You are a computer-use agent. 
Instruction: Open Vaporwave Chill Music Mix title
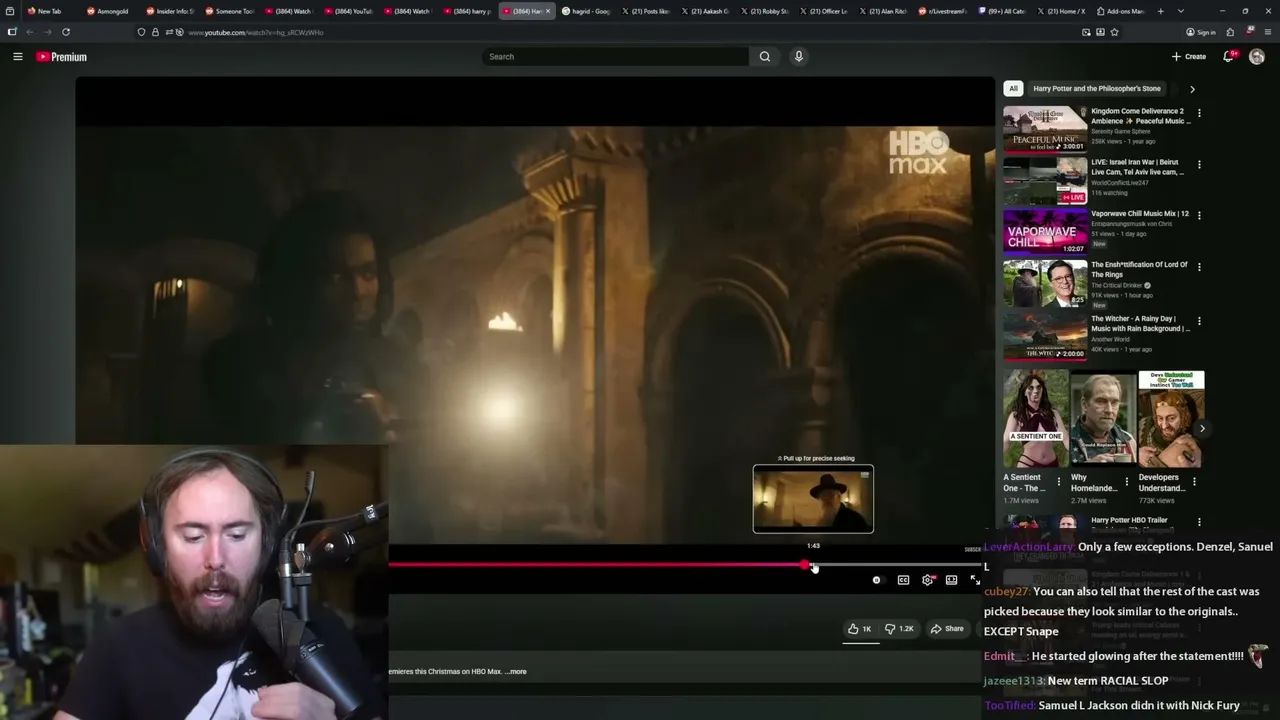coord(1140,213)
